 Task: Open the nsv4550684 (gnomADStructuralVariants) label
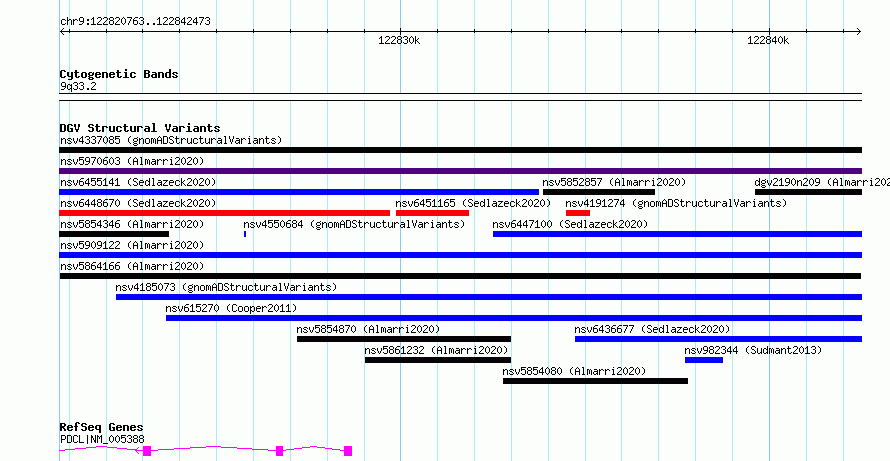point(354,224)
